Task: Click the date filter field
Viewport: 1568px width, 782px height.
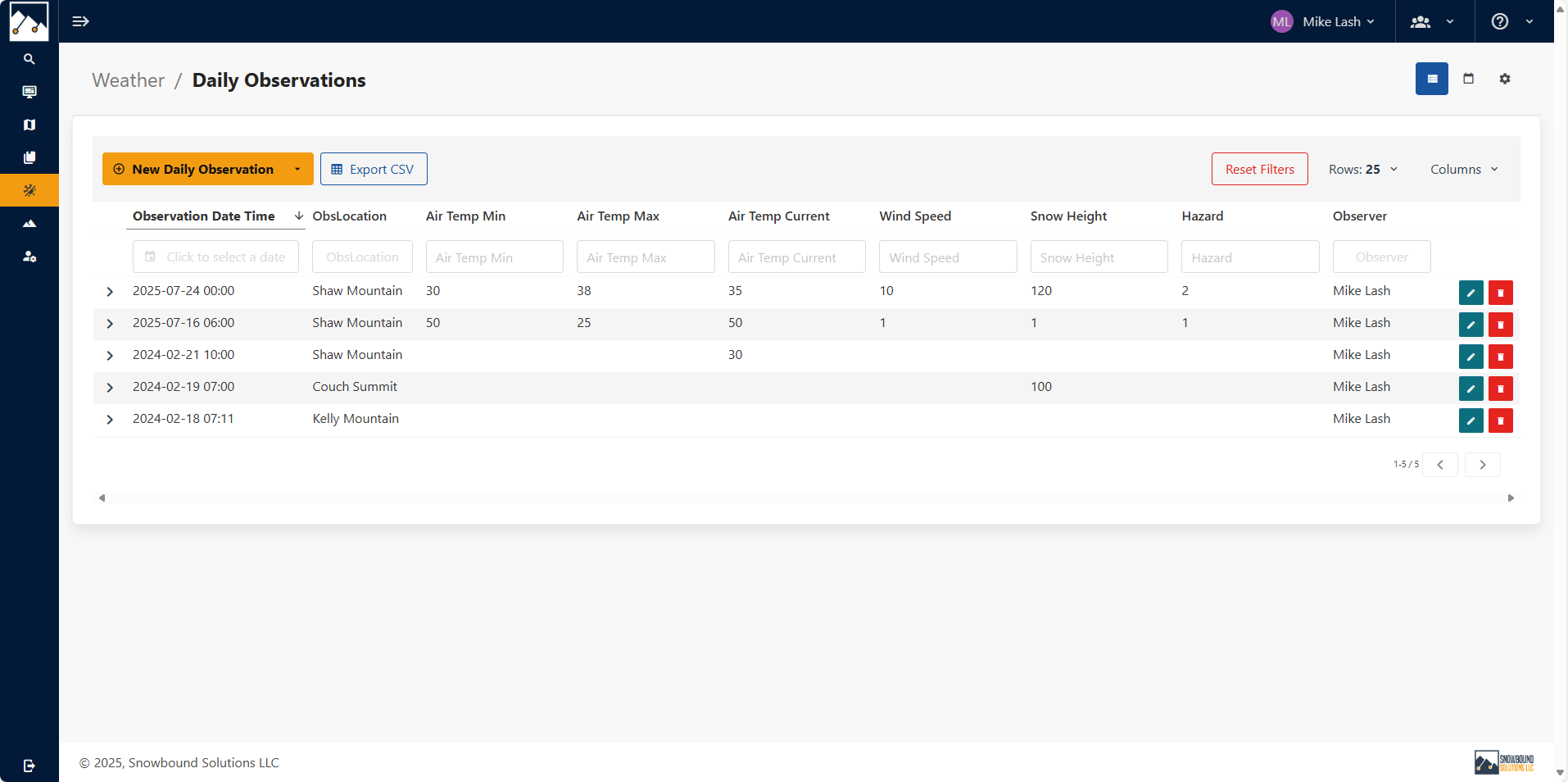Action: [x=215, y=257]
